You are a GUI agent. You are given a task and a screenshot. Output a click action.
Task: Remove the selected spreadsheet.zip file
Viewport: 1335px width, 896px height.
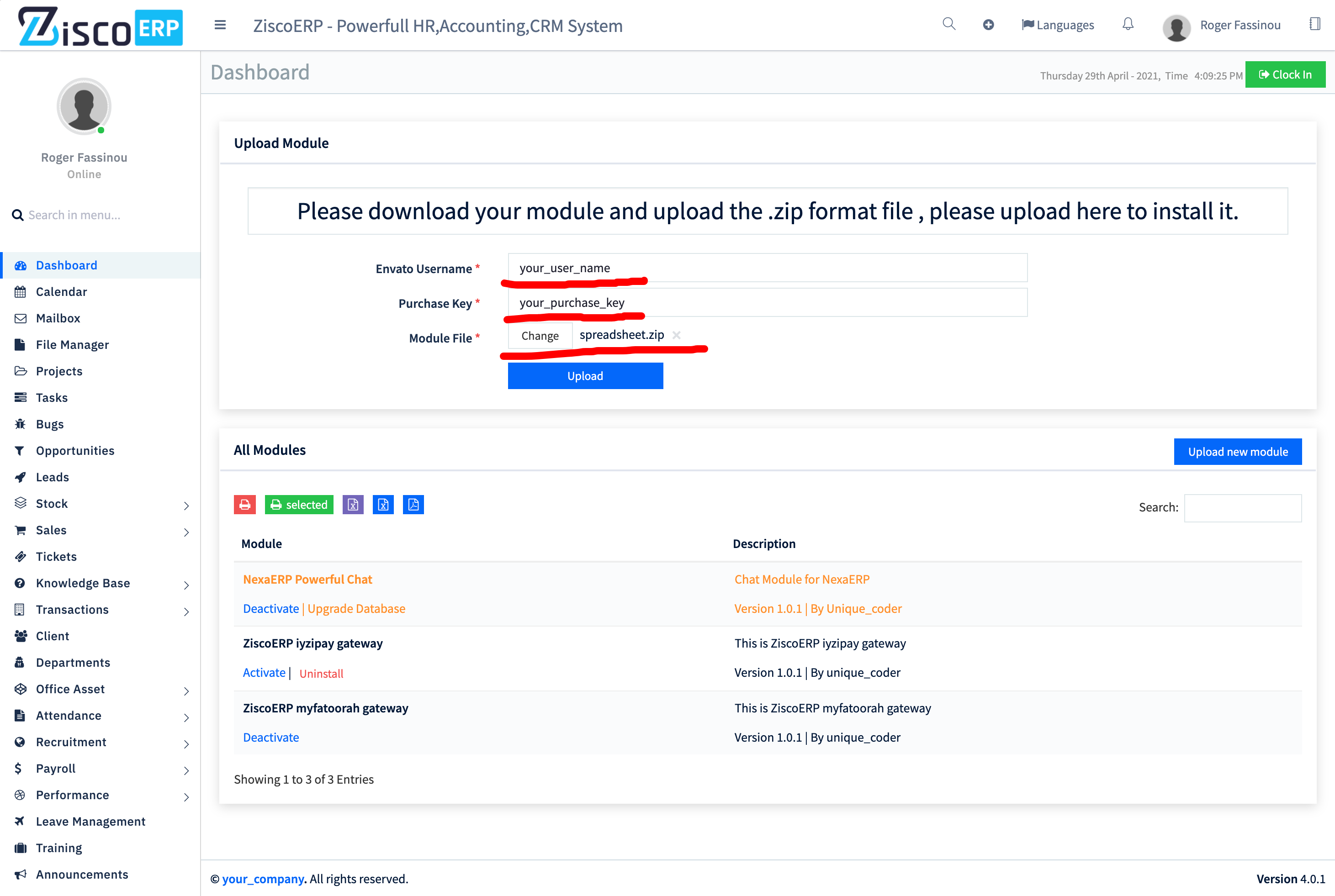[x=676, y=335]
